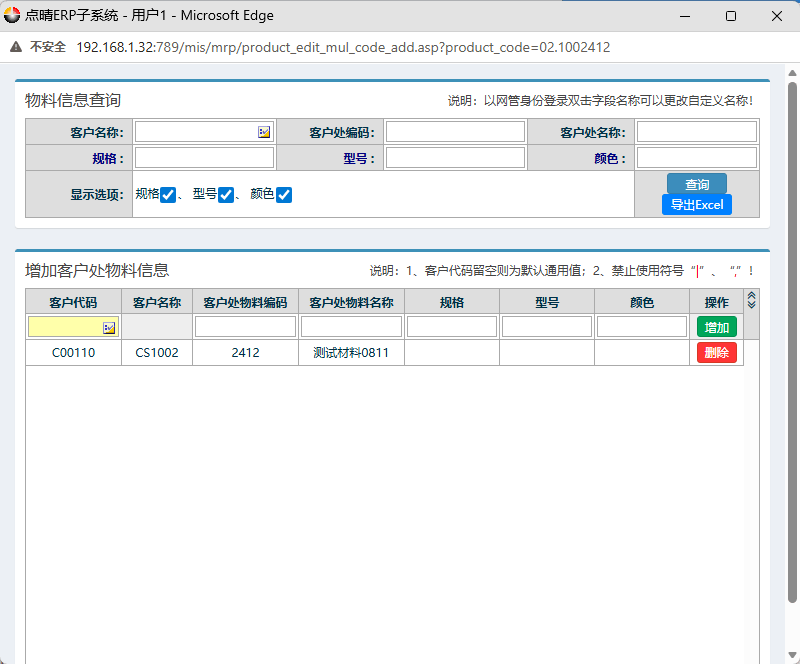
Task: Click the 规格 input in the add row
Action: [452, 327]
